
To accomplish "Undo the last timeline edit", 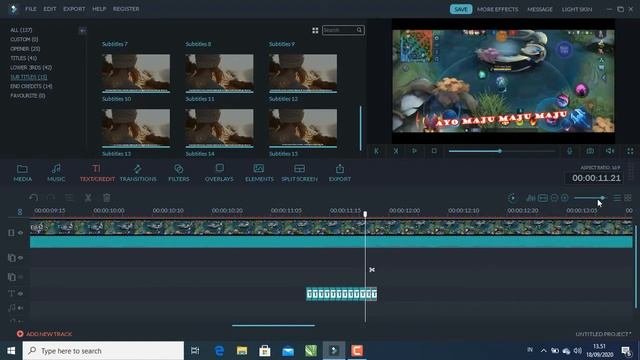I will tap(33, 198).
